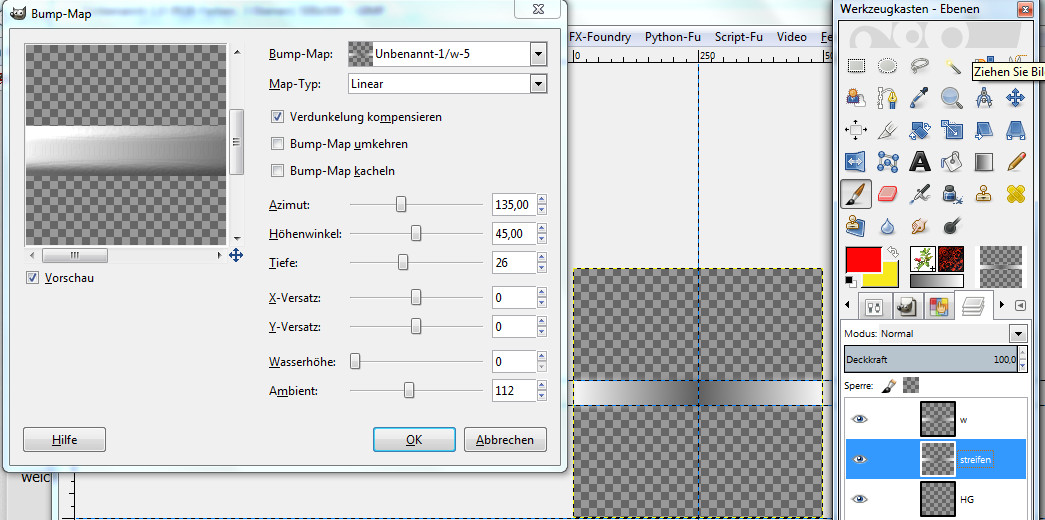The height and width of the screenshot is (520, 1045).
Task: Toggle the Vorschau preview checkbox
Action: (x=32, y=278)
